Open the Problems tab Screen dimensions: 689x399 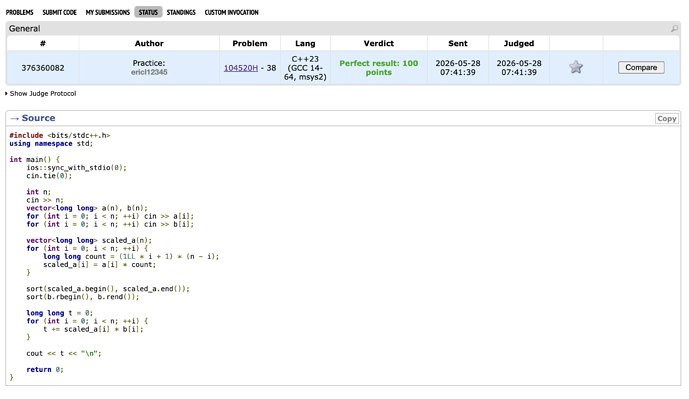tap(19, 12)
